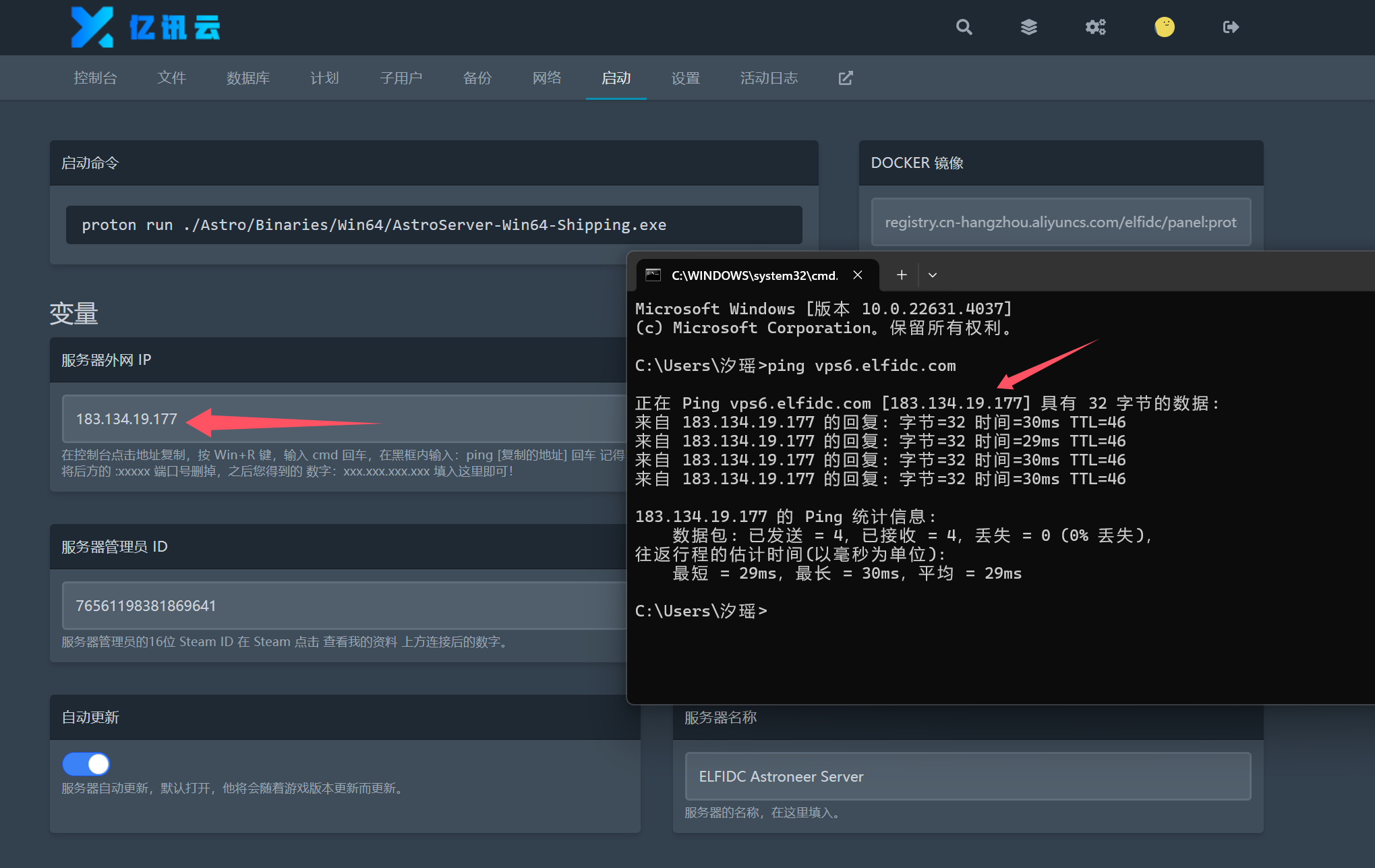
Task: Open admin settings gears icon
Action: coord(1096,27)
